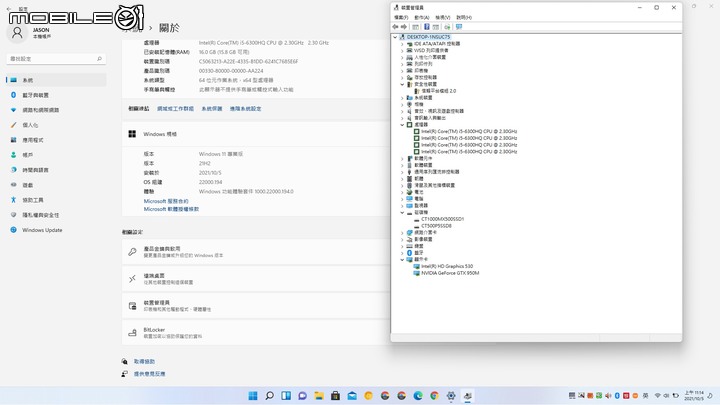
Task: Click 提供意見反應 (Give feedback) link
Action: click(x=149, y=374)
